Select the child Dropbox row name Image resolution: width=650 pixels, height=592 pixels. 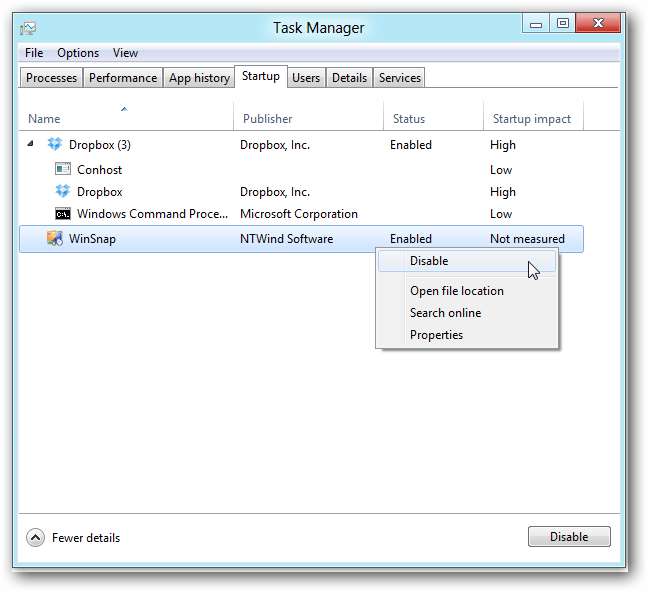pyautogui.click(x=99, y=192)
